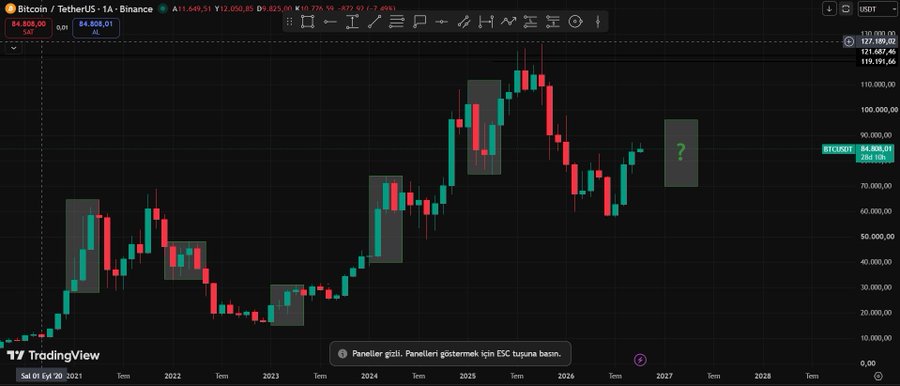900x386 pixels.
Task: Click the 119.191,66 price level label
Action: point(878,61)
